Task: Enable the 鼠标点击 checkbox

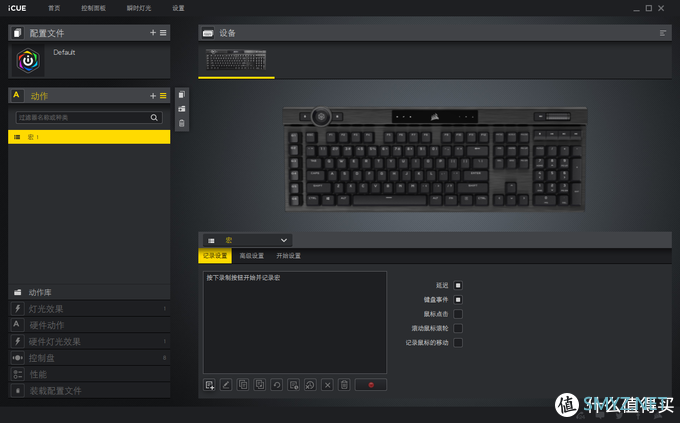Action: tap(458, 314)
